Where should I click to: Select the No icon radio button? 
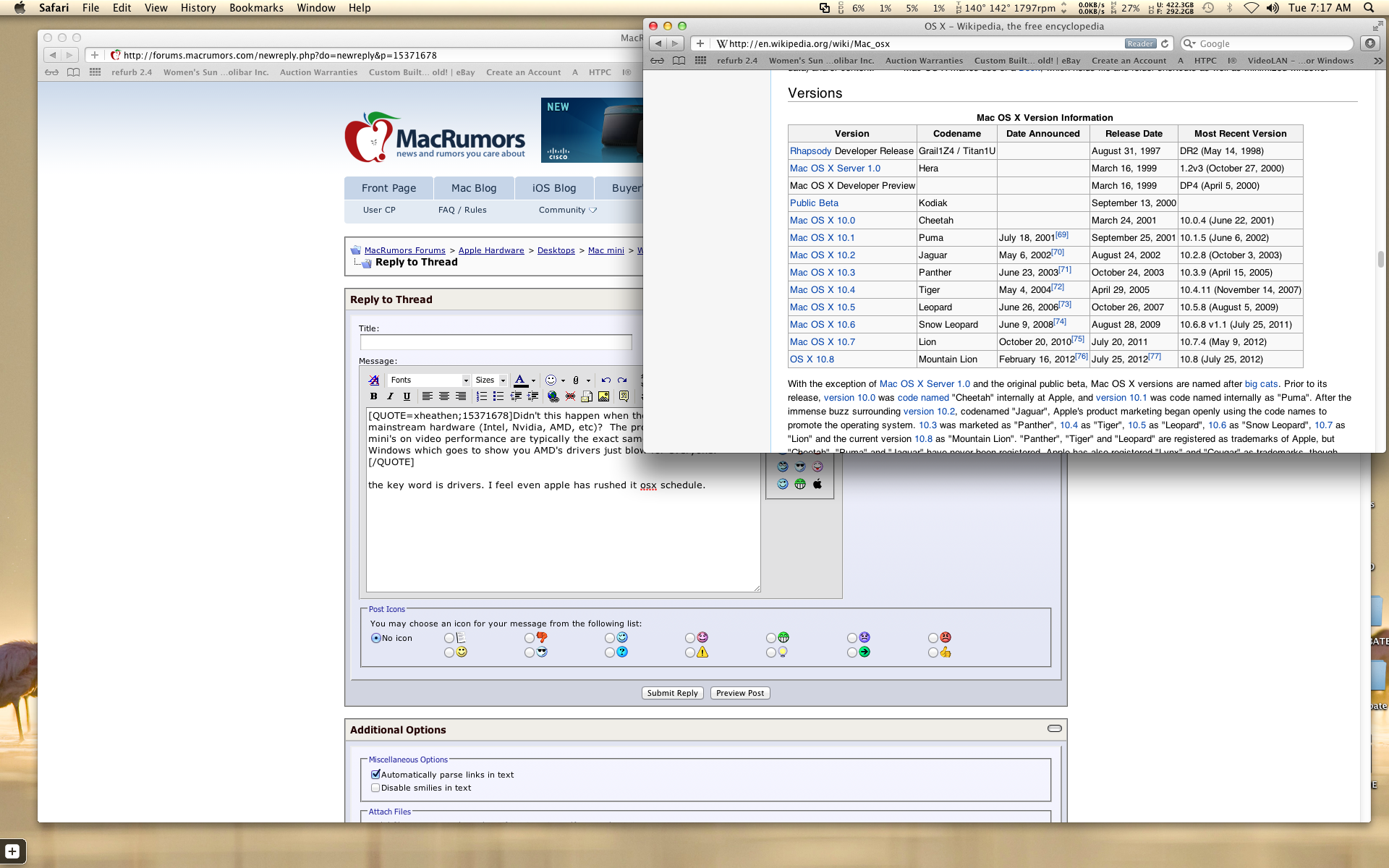[x=375, y=638]
